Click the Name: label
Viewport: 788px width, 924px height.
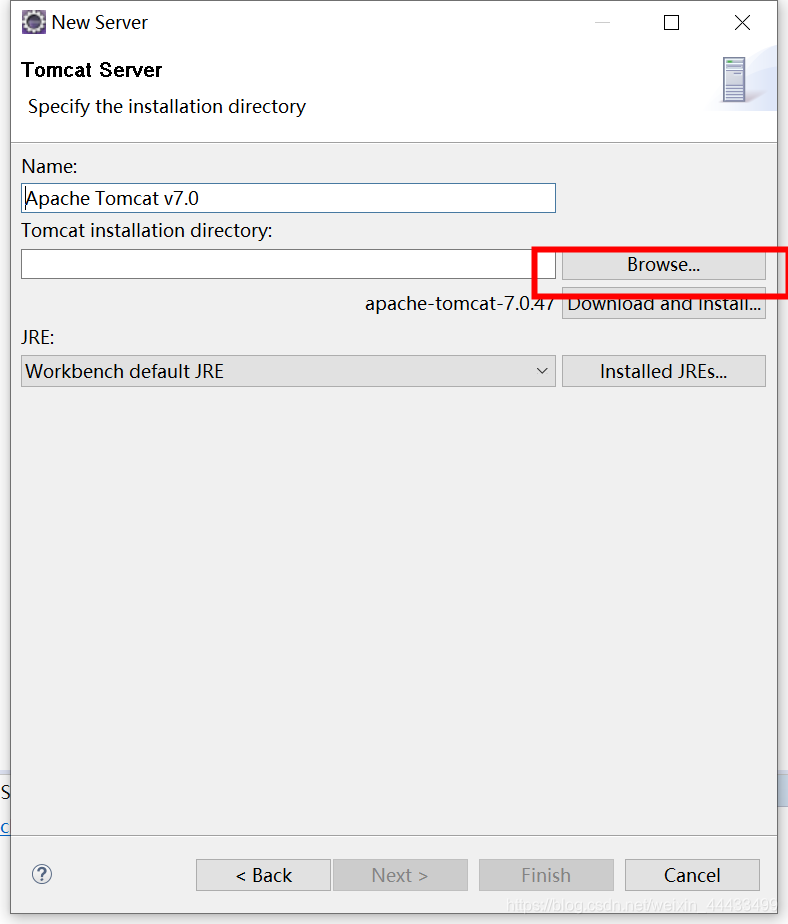[x=50, y=167]
